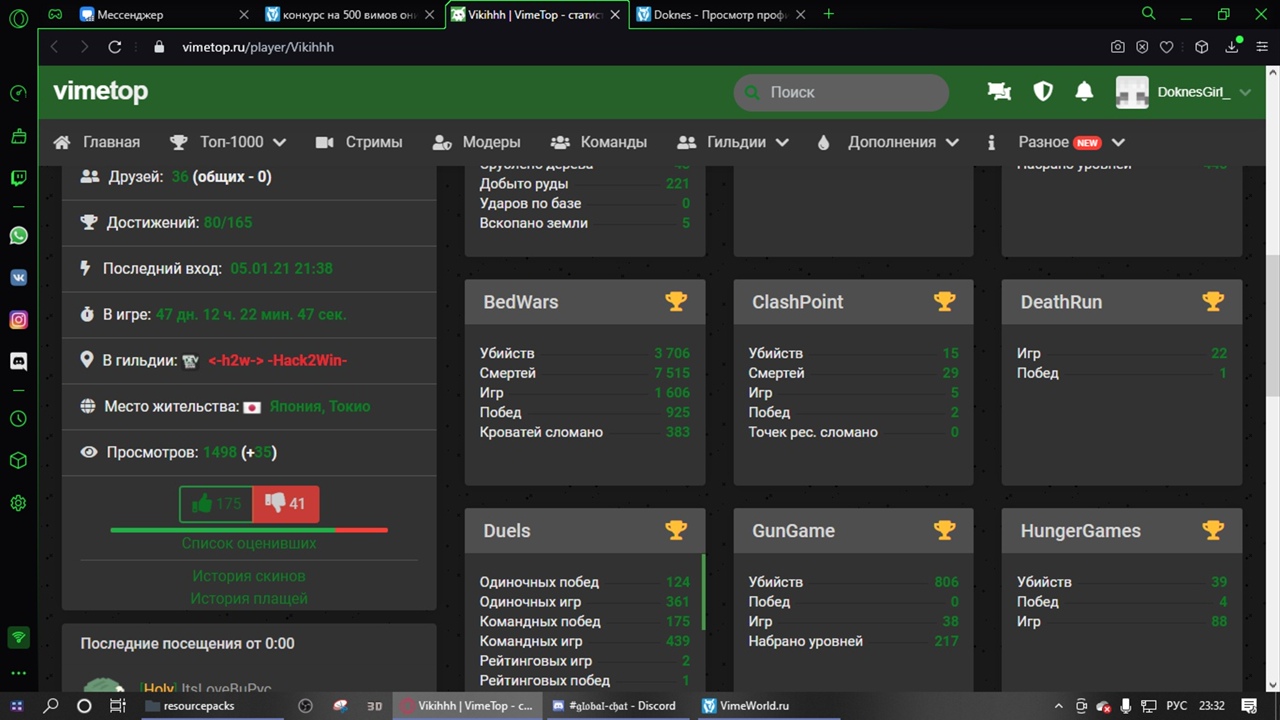Open extensions cube icon in sidebar
The height and width of the screenshot is (720, 1280).
[x=18, y=461]
